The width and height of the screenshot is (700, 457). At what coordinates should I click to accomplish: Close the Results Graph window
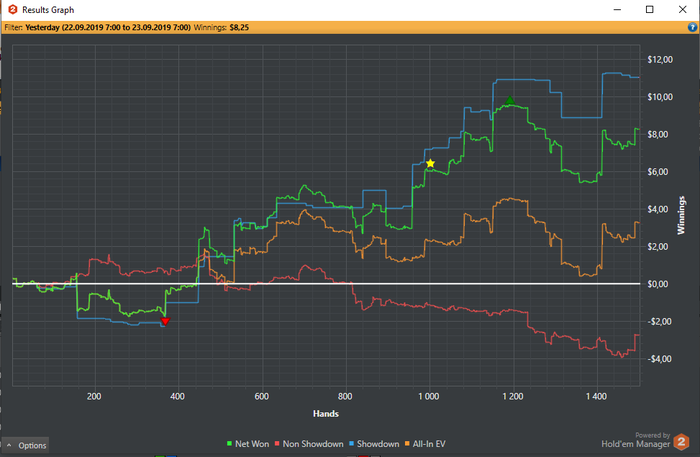coord(683,9)
